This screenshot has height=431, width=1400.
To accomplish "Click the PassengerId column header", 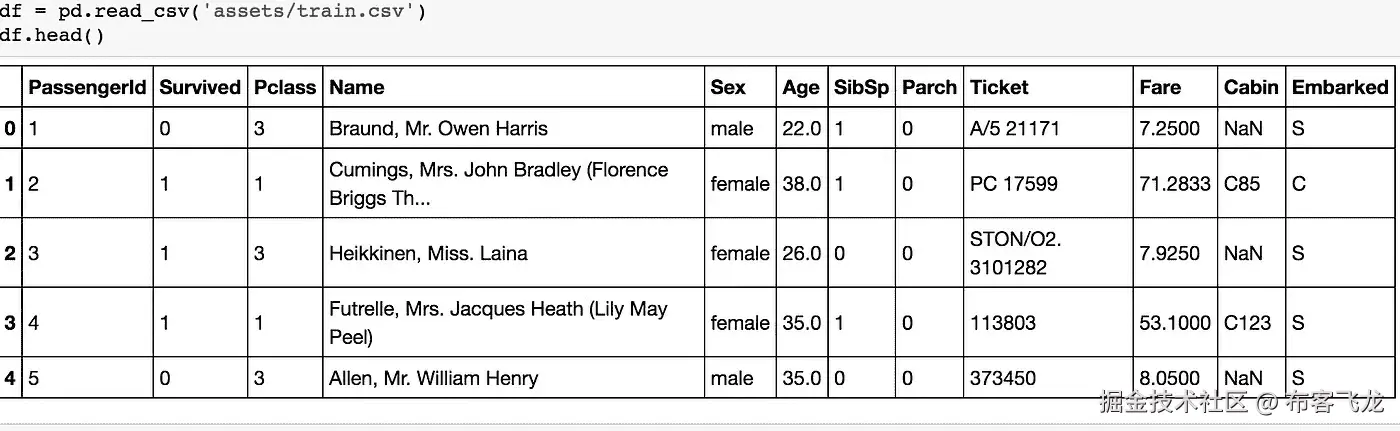I will click(x=89, y=87).
